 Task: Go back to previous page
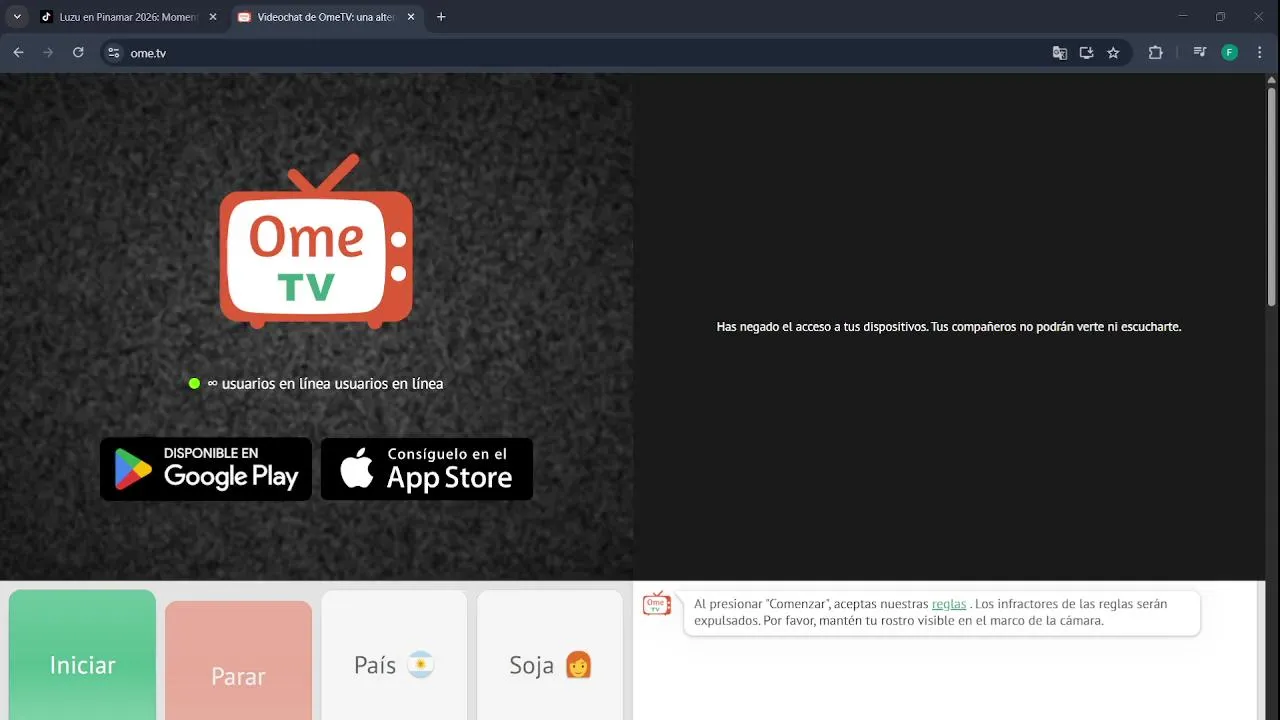tap(19, 53)
